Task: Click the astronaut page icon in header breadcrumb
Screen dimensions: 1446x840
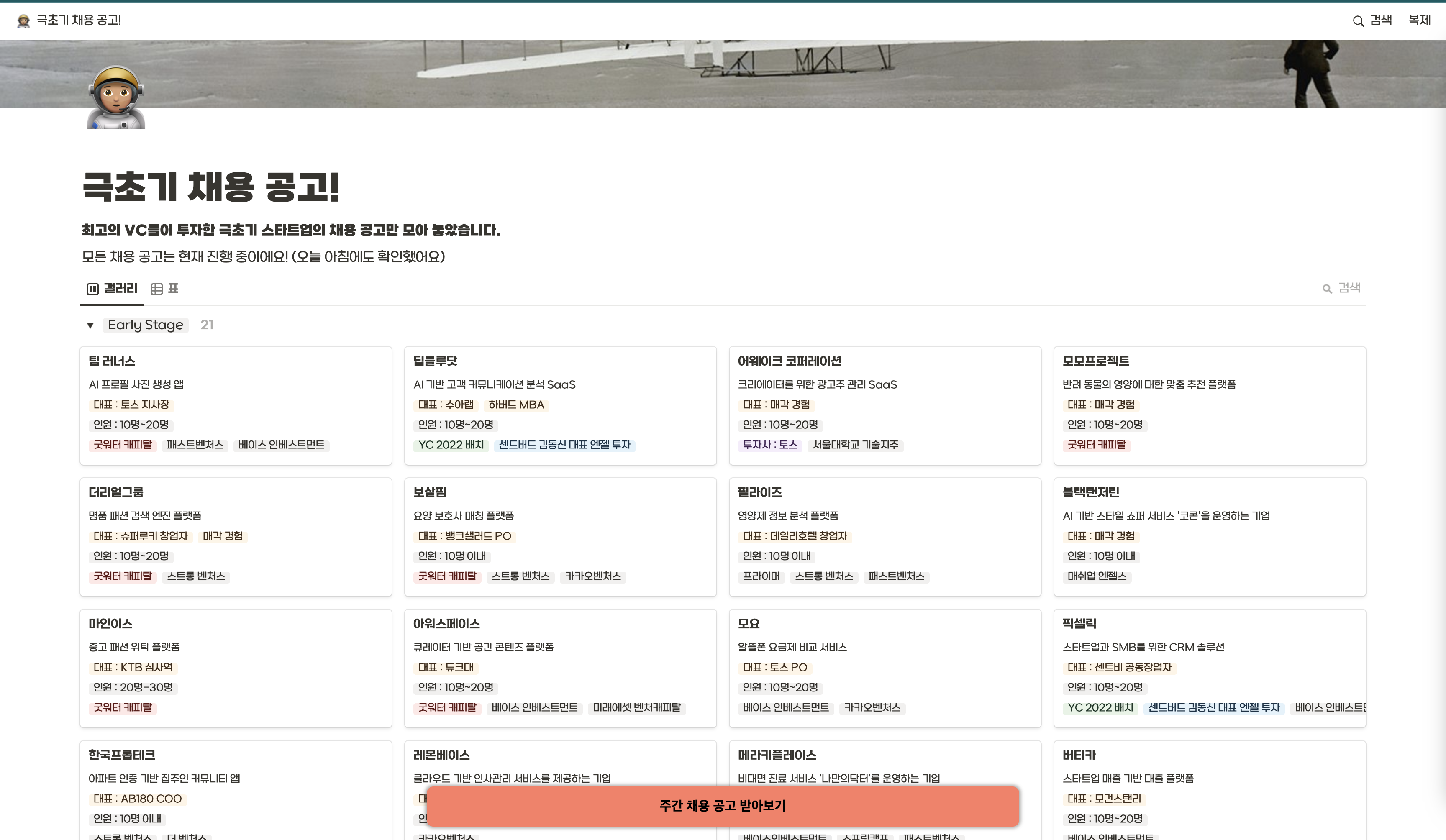Action: (x=23, y=20)
